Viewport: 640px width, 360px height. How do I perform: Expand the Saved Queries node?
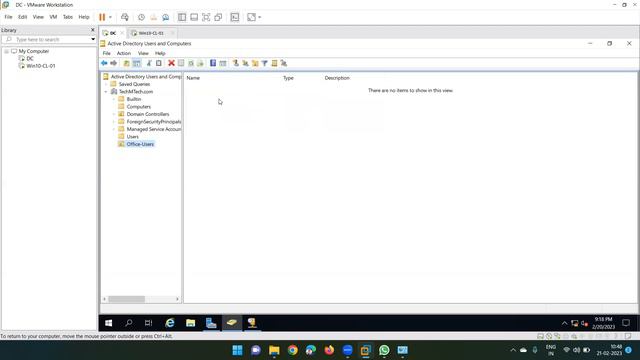pos(106,84)
